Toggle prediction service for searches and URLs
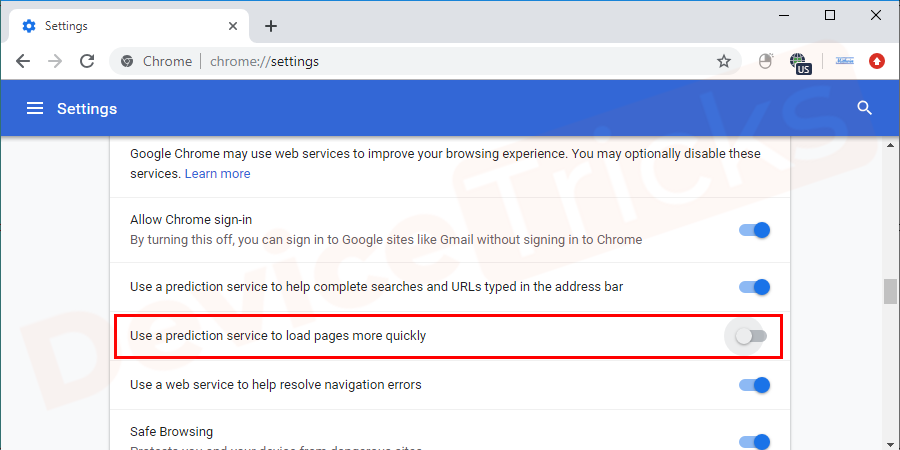 (754, 287)
